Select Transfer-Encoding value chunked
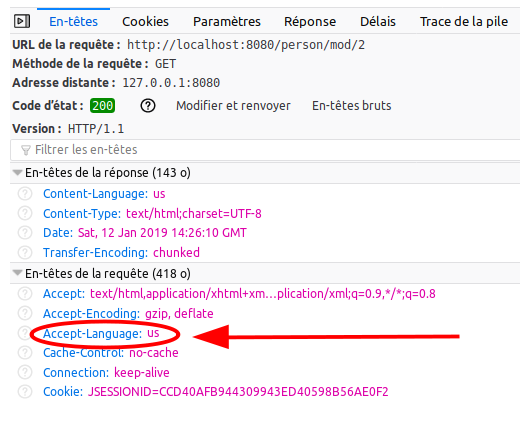The image size is (529, 423). point(176,252)
